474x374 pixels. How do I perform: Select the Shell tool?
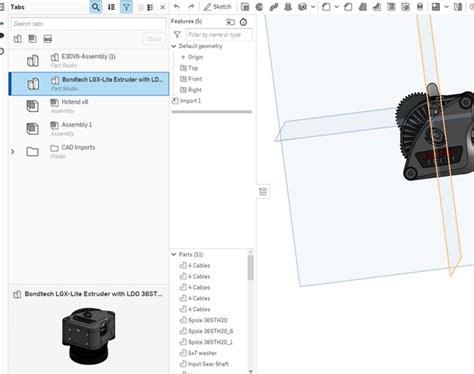tap(391, 7)
